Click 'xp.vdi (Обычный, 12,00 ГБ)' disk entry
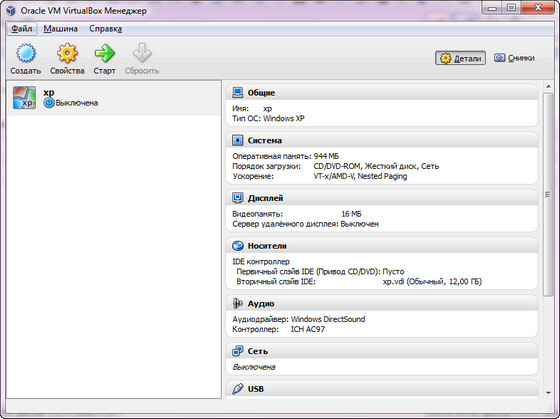 click(x=432, y=282)
